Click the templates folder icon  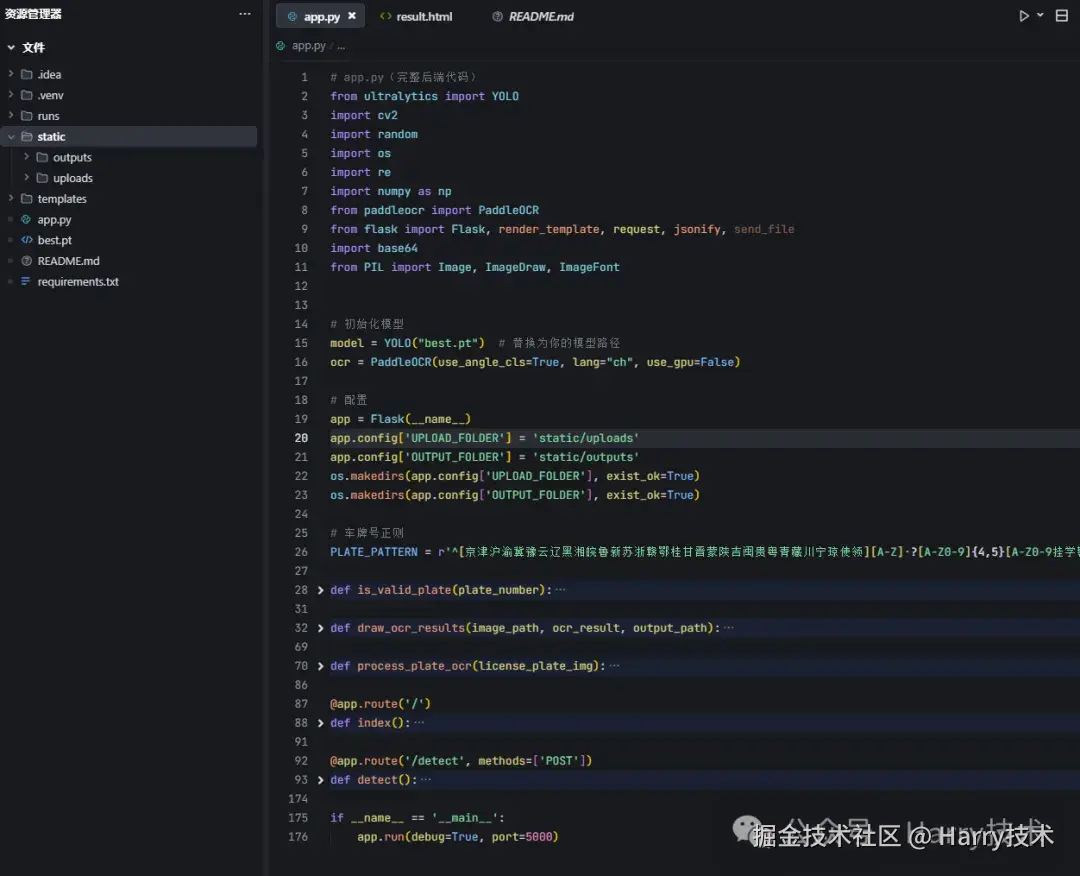pyautogui.click(x=26, y=198)
